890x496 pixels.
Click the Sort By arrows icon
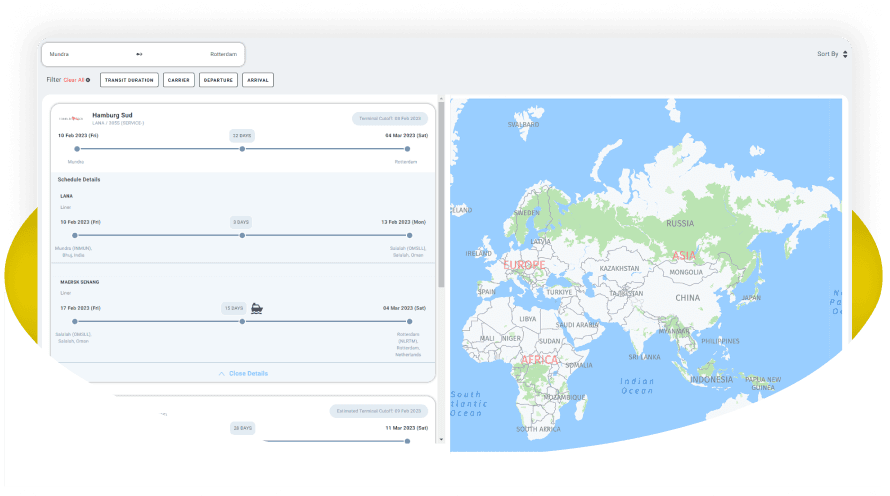[845, 54]
